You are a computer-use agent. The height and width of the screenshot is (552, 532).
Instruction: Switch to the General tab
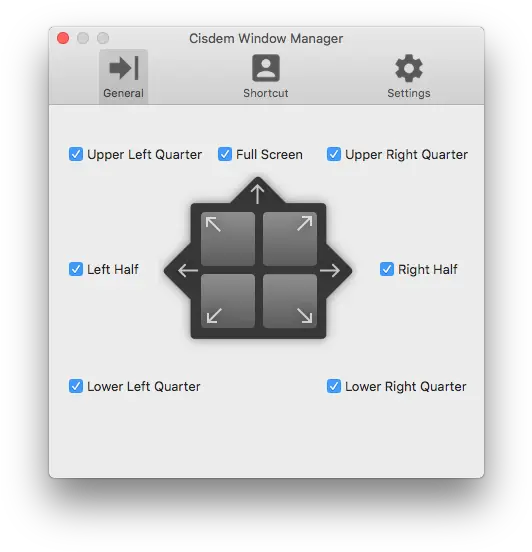click(x=123, y=76)
